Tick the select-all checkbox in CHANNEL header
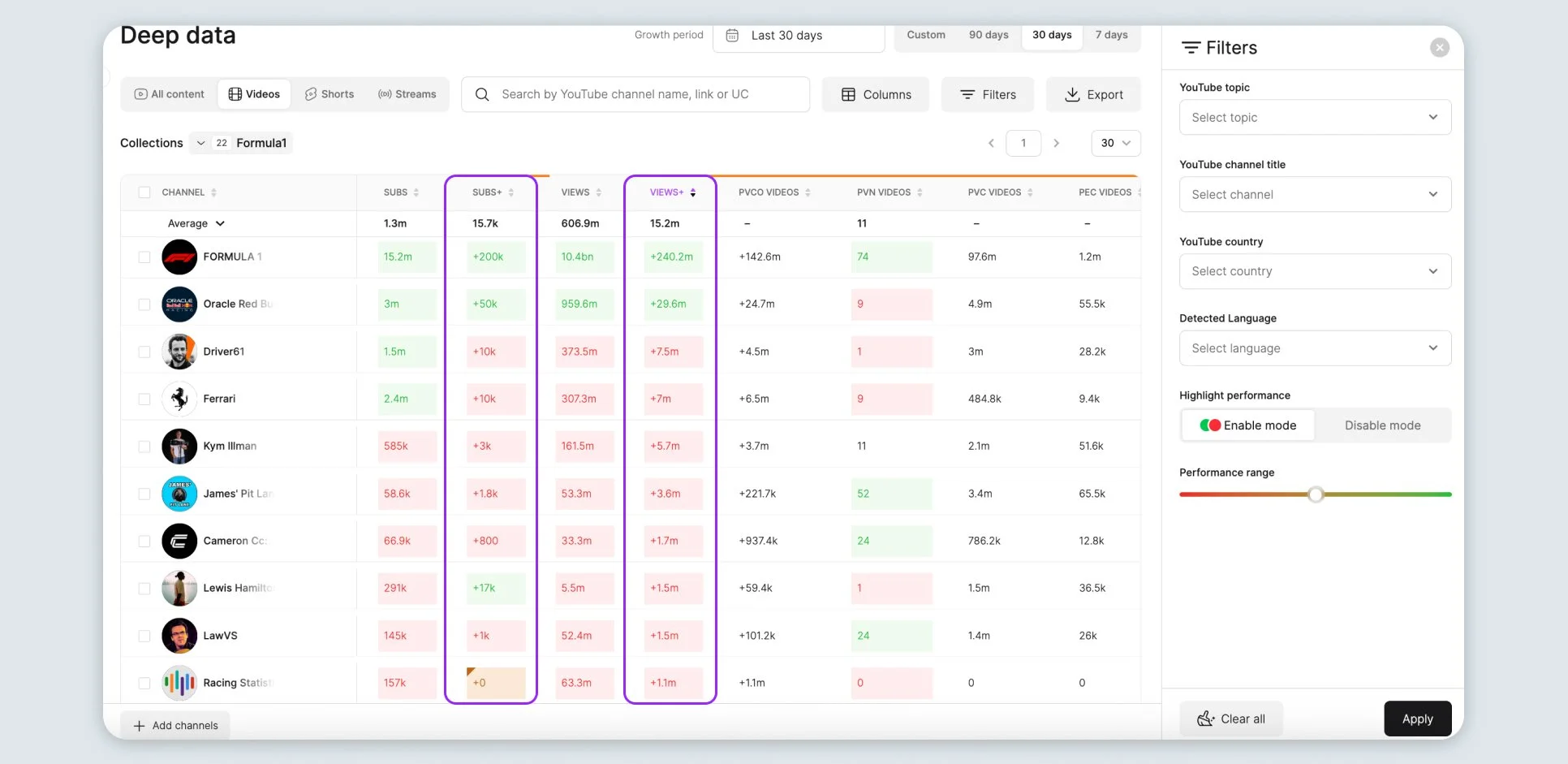Screen dimensions: 1568x764 click(144, 192)
